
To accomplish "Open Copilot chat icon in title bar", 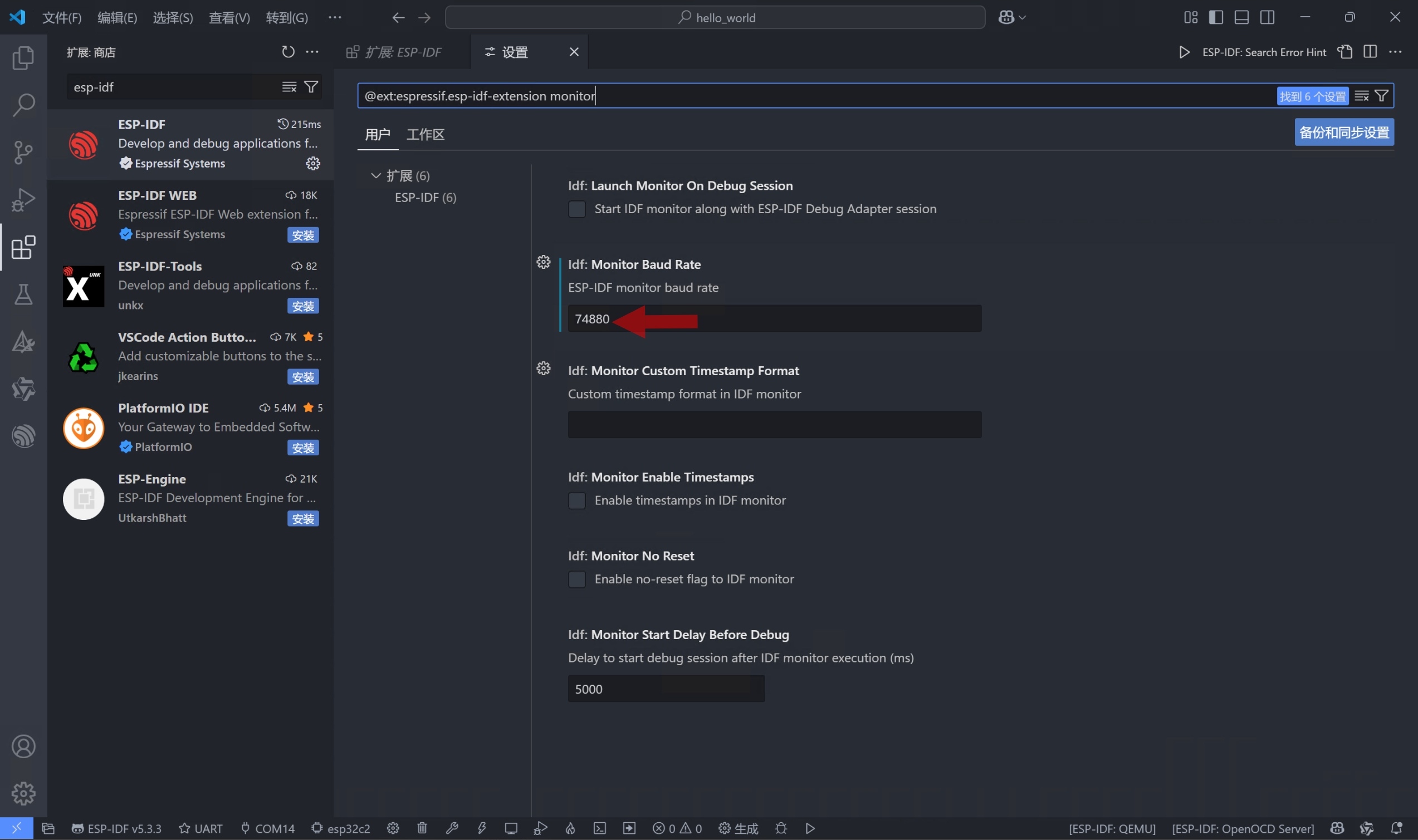I will pyautogui.click(x=1006, y=18).
